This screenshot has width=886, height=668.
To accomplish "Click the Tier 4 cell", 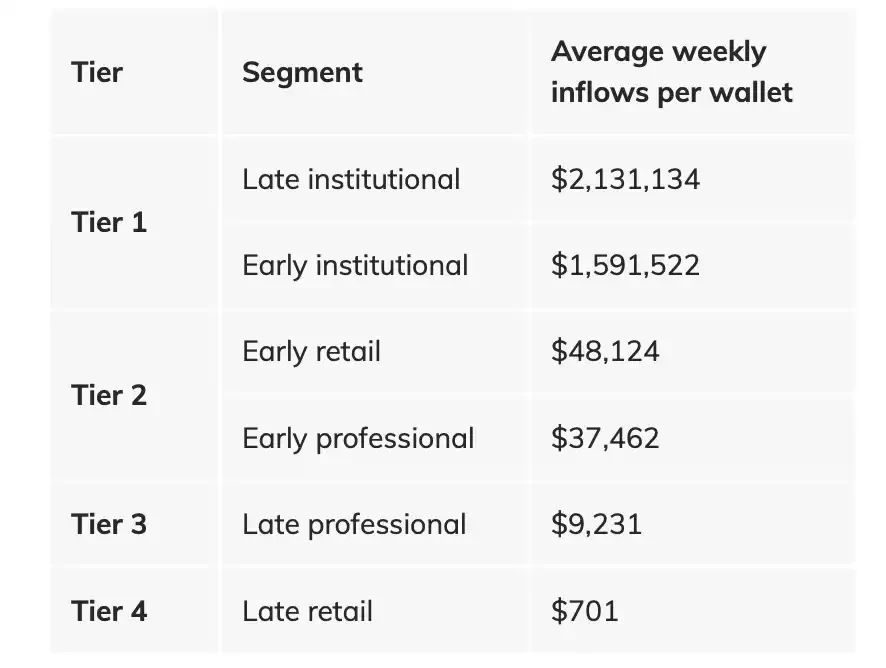I will coord(109,610).
